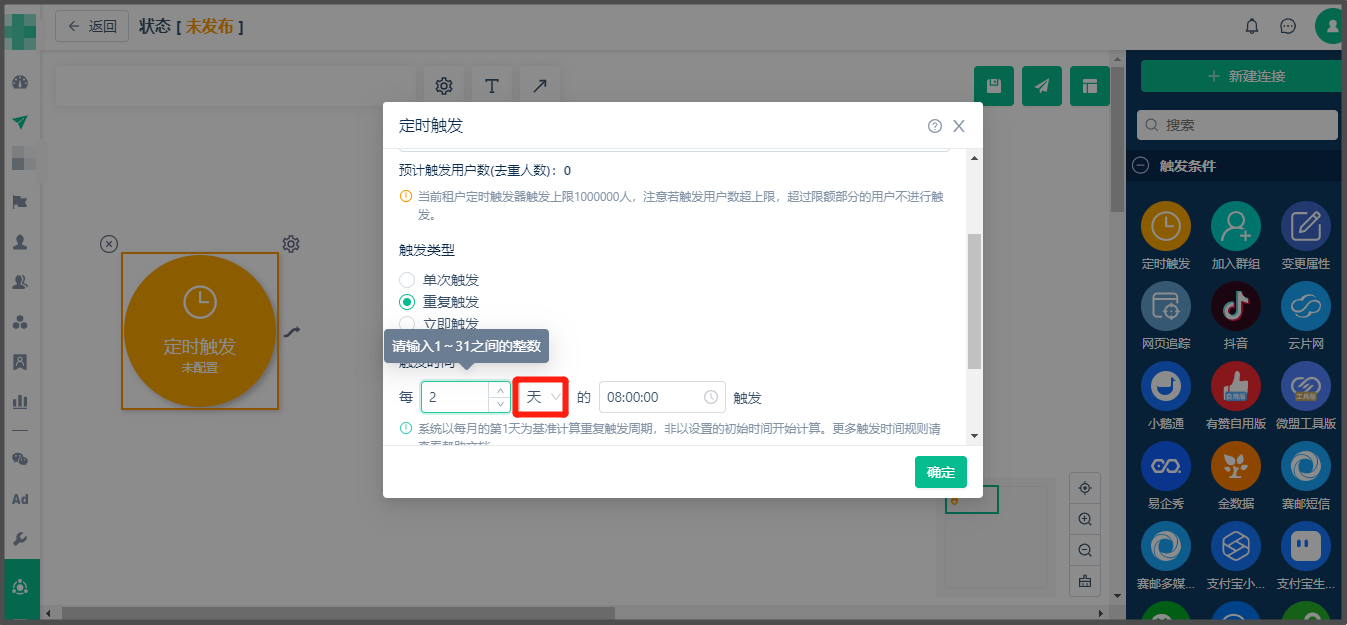
Task: Click the help question mark in dialog
Action: pos(935,126)
